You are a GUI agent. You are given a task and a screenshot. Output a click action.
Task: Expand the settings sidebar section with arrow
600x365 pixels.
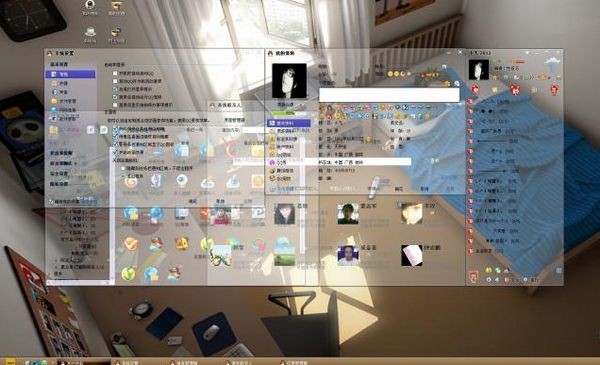63,163
